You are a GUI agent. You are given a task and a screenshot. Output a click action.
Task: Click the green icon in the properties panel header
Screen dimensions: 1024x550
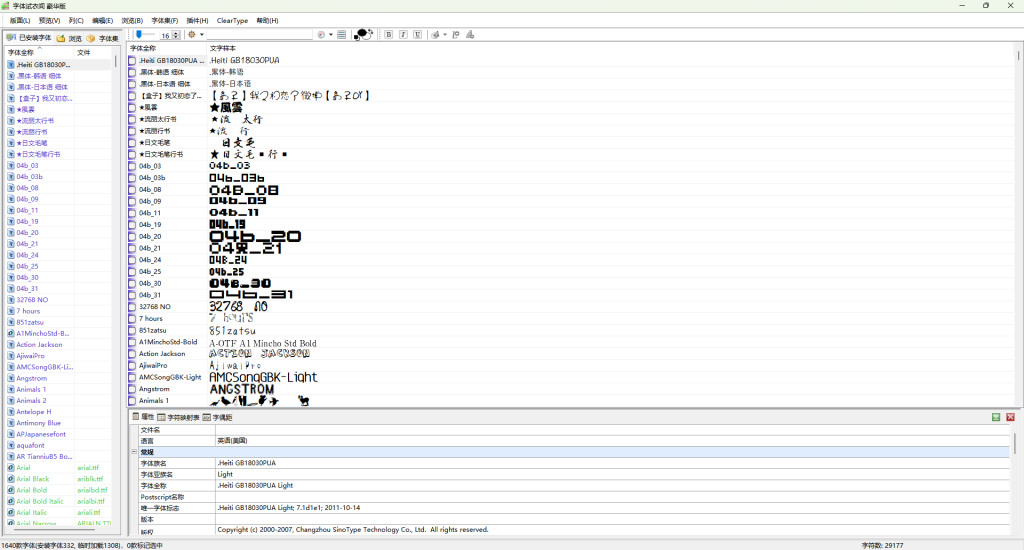click(x=996, y=416)
